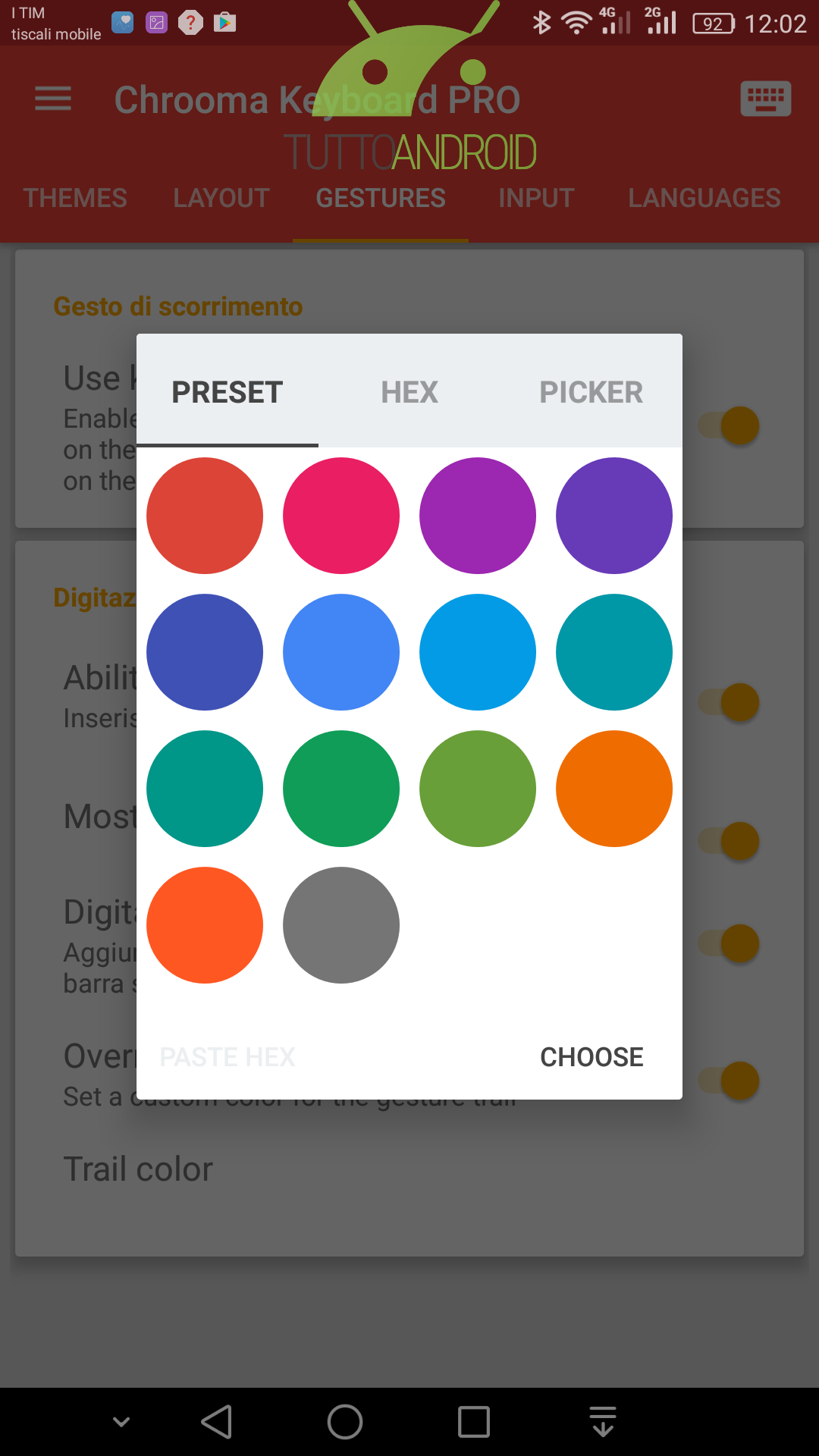Tap the Play Store notification icon
Image resolution: width=819 pixels, height=1456 pixels.
[224, 23]
